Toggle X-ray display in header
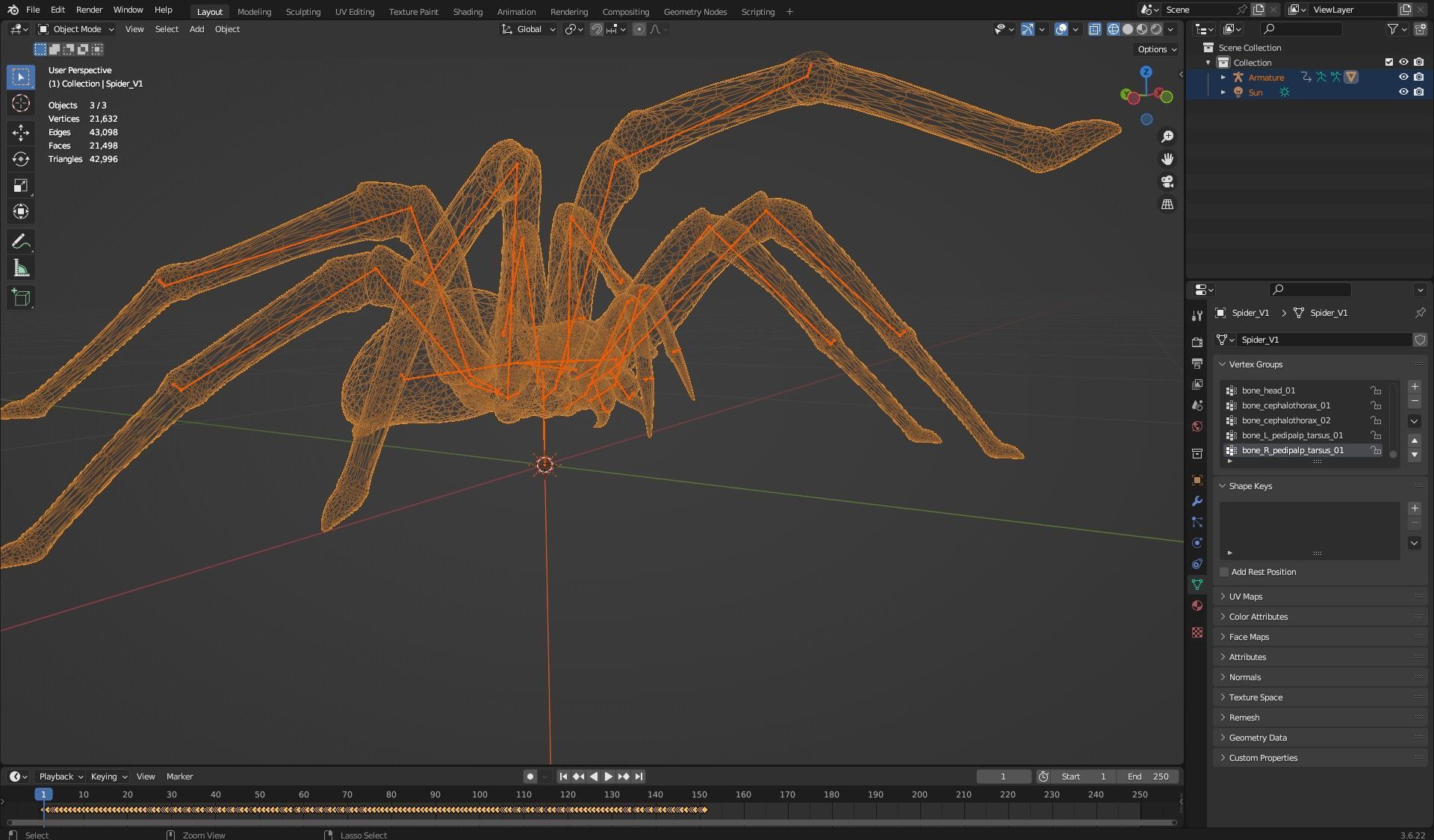Image resolution: width=1434 pixels, height=840 pixels. coord(1094,29)
